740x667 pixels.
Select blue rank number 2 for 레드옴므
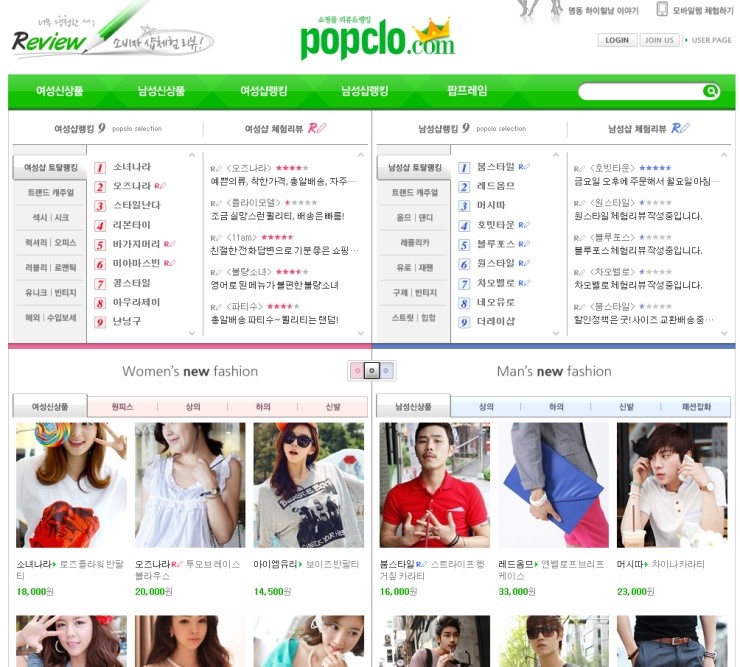coord(464,187)
